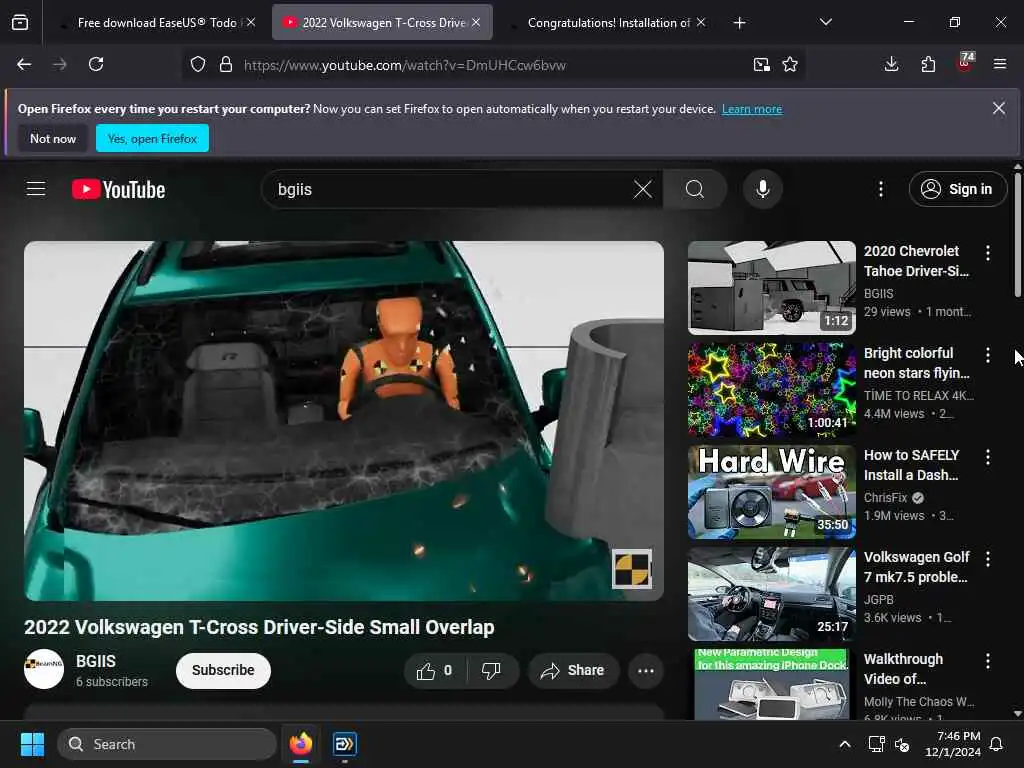Image resolution: width=1024 pixels, height=768 pixels.
Task: Click the video player crash scene
Action: click(344, 421)
